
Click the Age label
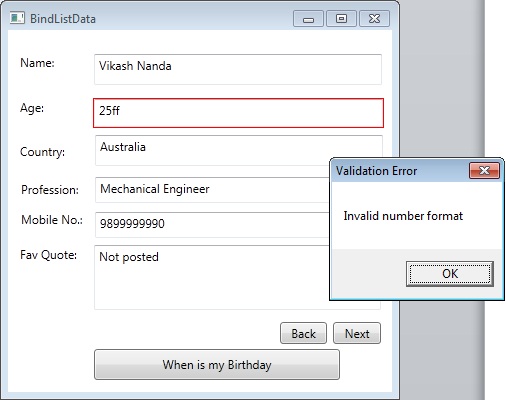click(x=32, y=108)
